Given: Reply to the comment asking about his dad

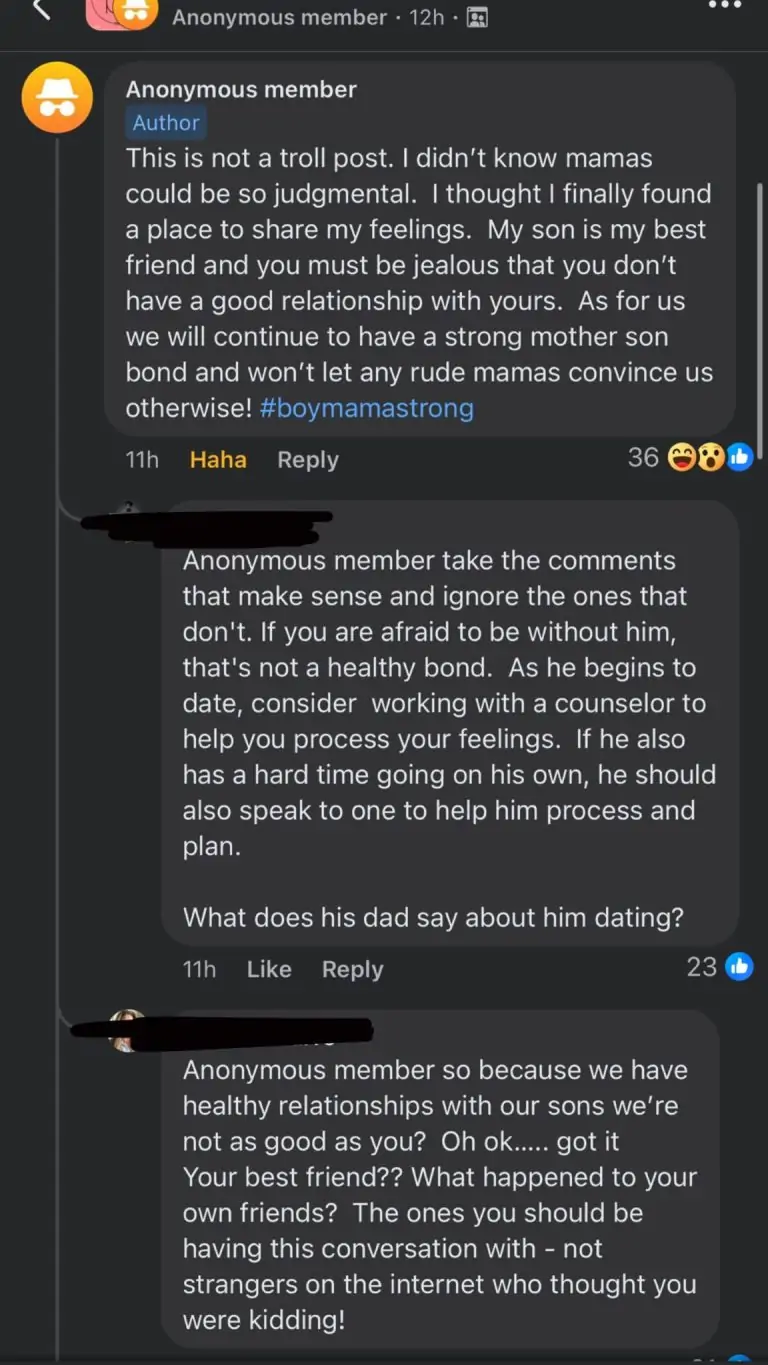Looking at the screenshot, I should (x=352, y=969).
